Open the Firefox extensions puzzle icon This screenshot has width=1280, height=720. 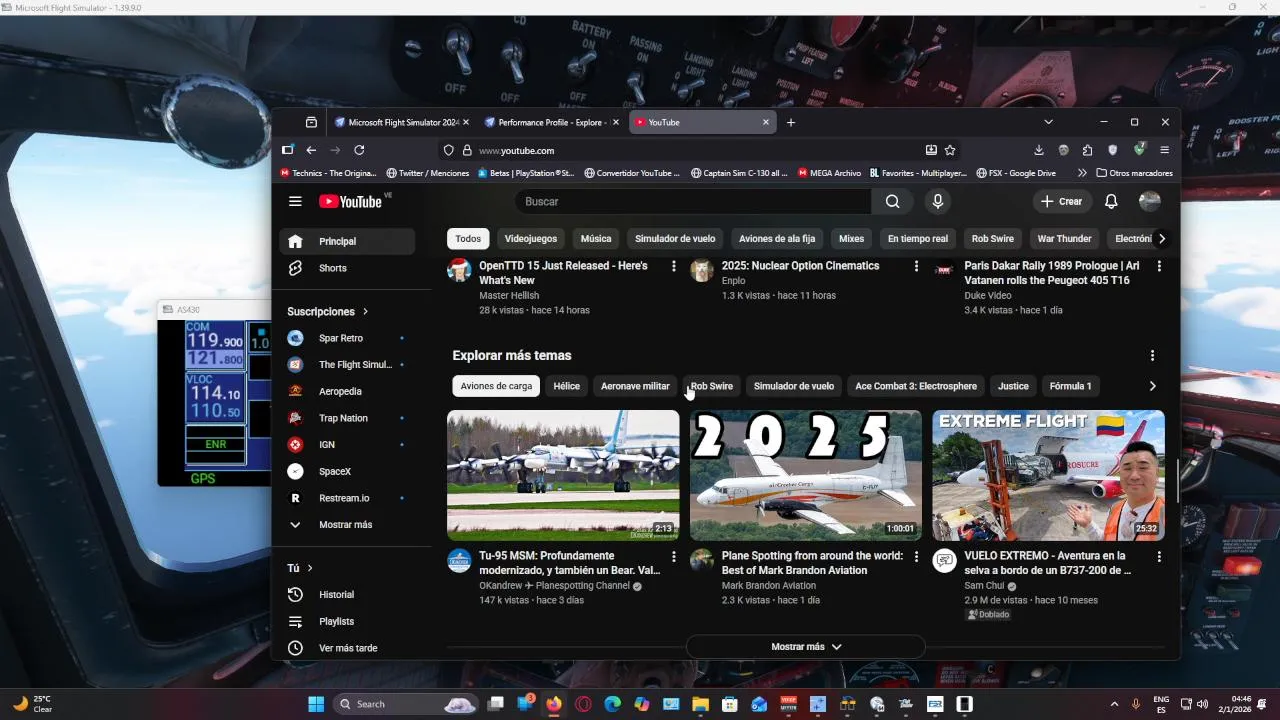point(1088,150)
